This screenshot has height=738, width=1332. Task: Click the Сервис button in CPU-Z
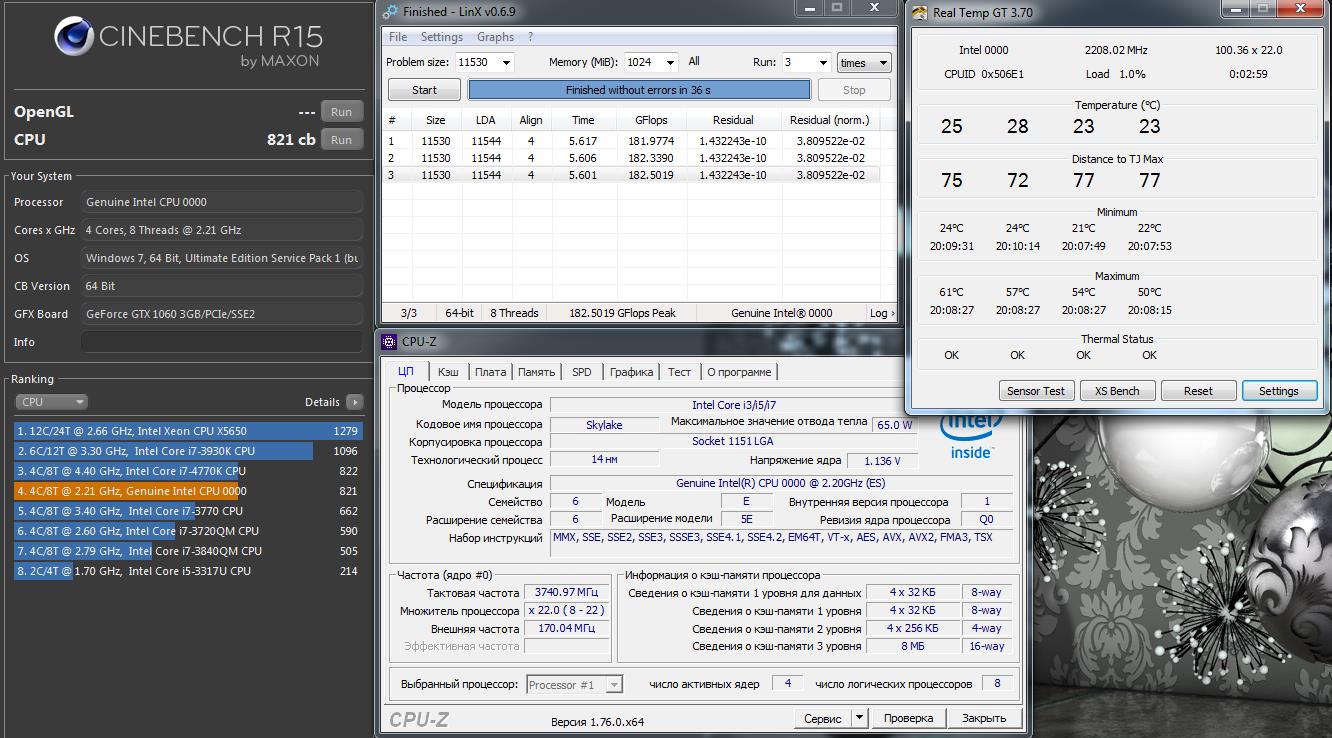point(822,718)
